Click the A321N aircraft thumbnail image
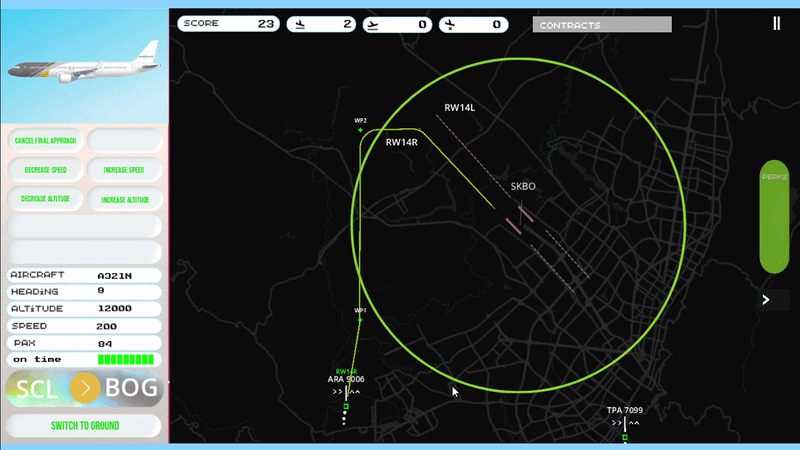This screenshot has height=450, width=800. click(x=84, y=64)
